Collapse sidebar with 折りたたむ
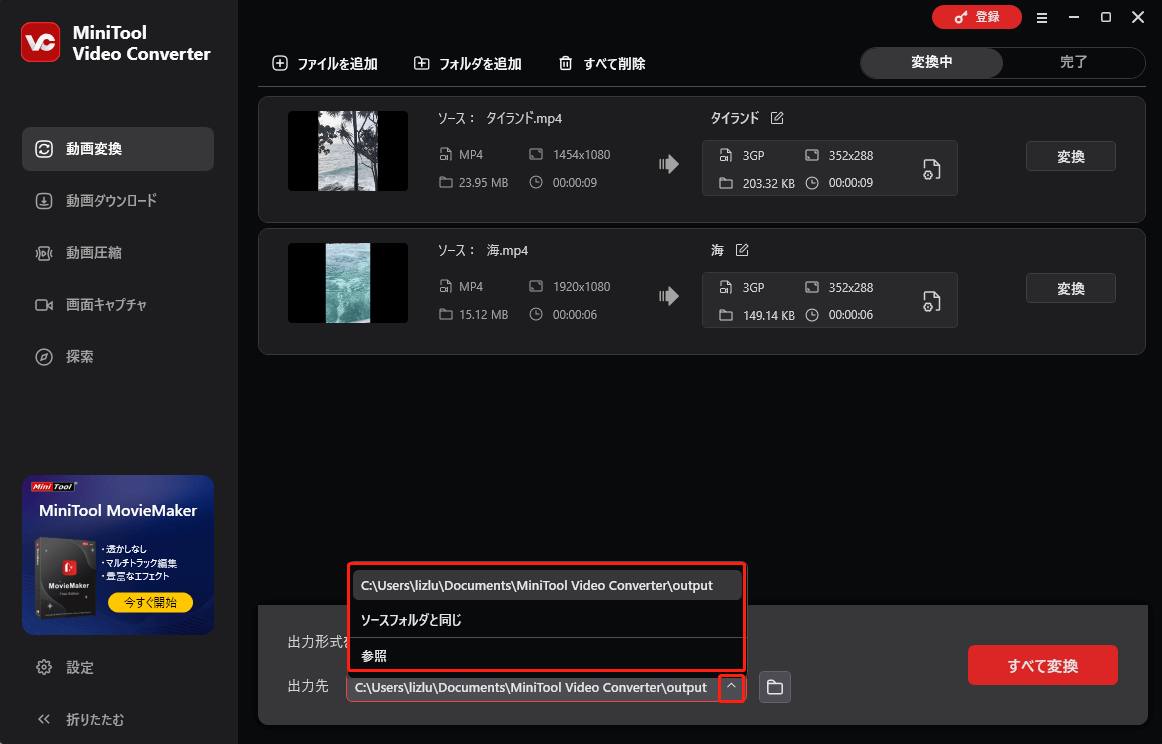This screenshot has height=744, width=1162. click(80, 720)
